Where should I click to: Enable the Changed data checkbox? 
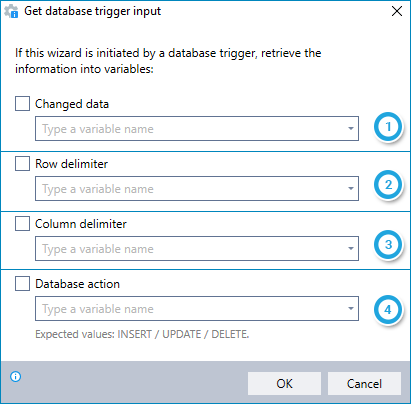tap(22, 104)
